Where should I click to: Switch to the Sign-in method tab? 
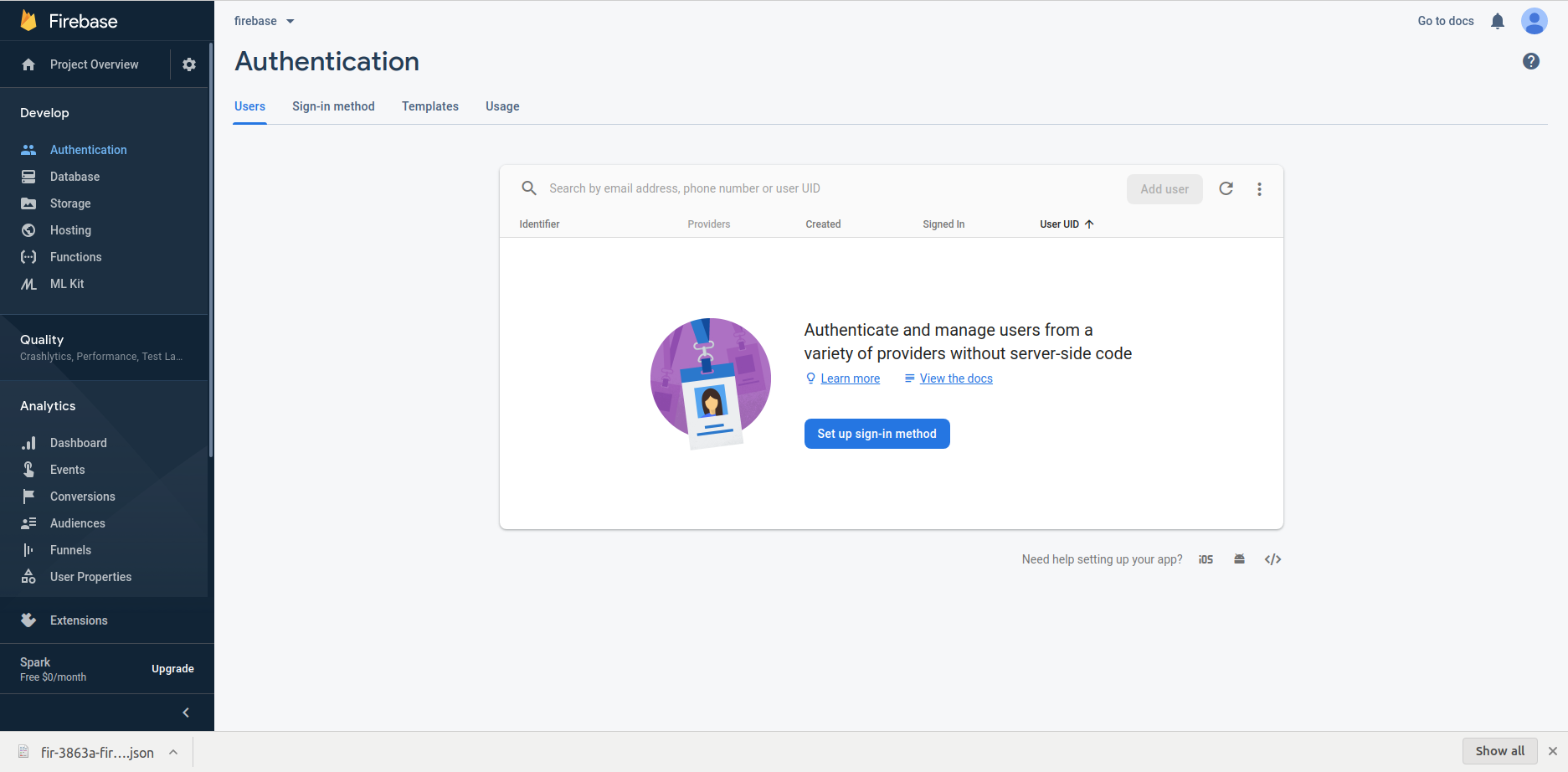pos(333,106)
